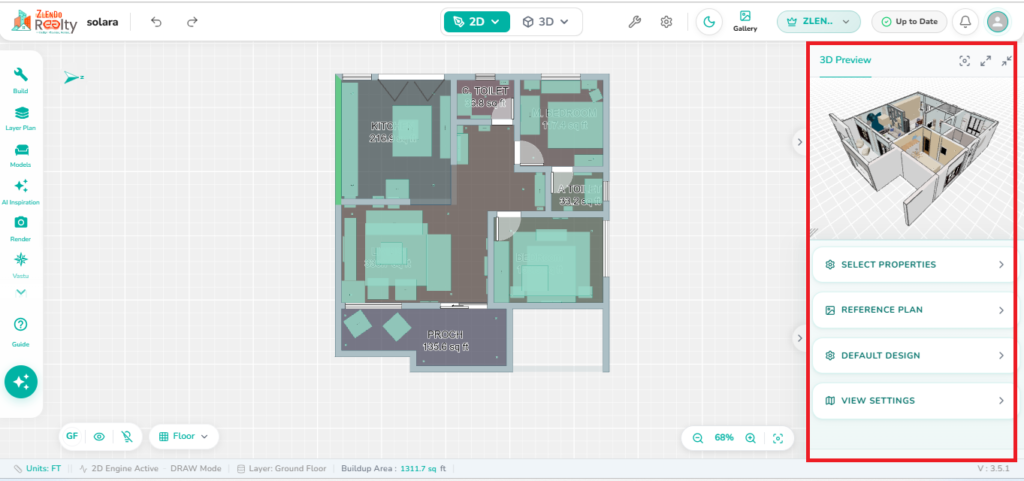The width and height of the screenshot is (1024, 481).
Task: Select the A. TOILET room label
Action: pyautogui.click(x=579, y=195)
